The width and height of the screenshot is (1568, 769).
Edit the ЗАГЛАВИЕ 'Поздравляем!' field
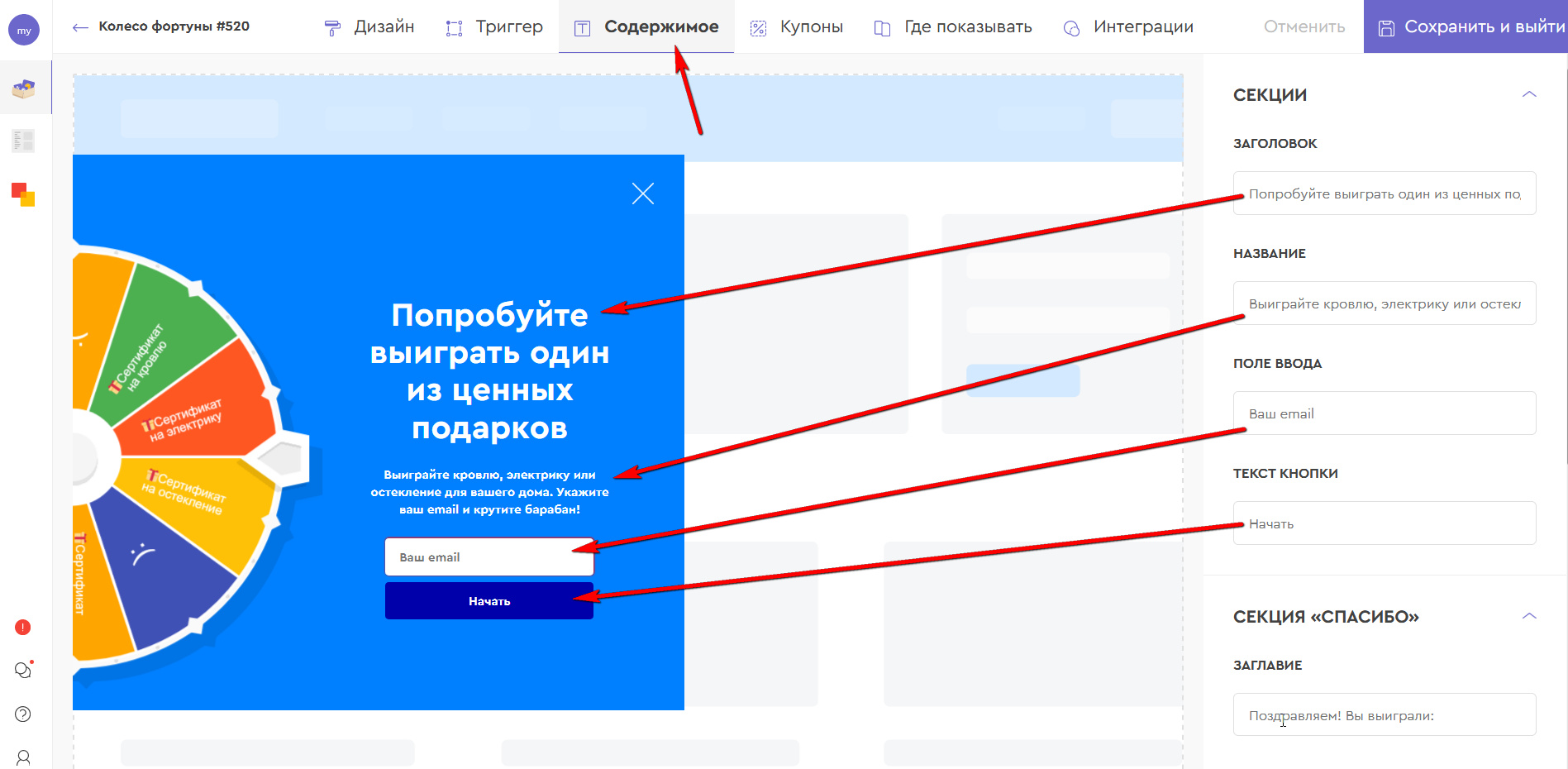pos(1385,715)
